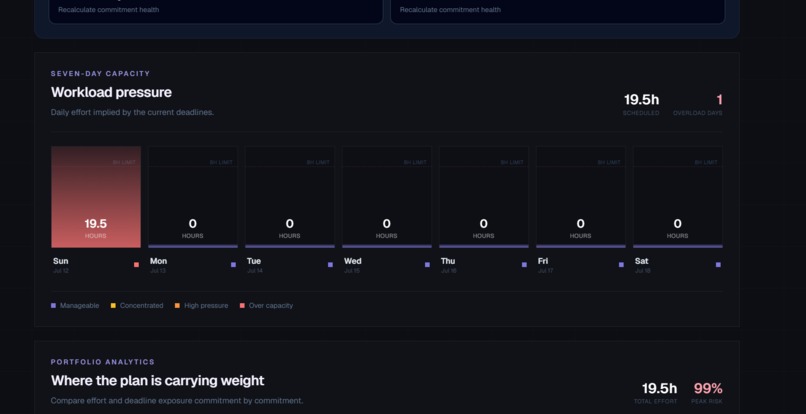
Task: Click the "Fri" day label
Action: point(543,261)
